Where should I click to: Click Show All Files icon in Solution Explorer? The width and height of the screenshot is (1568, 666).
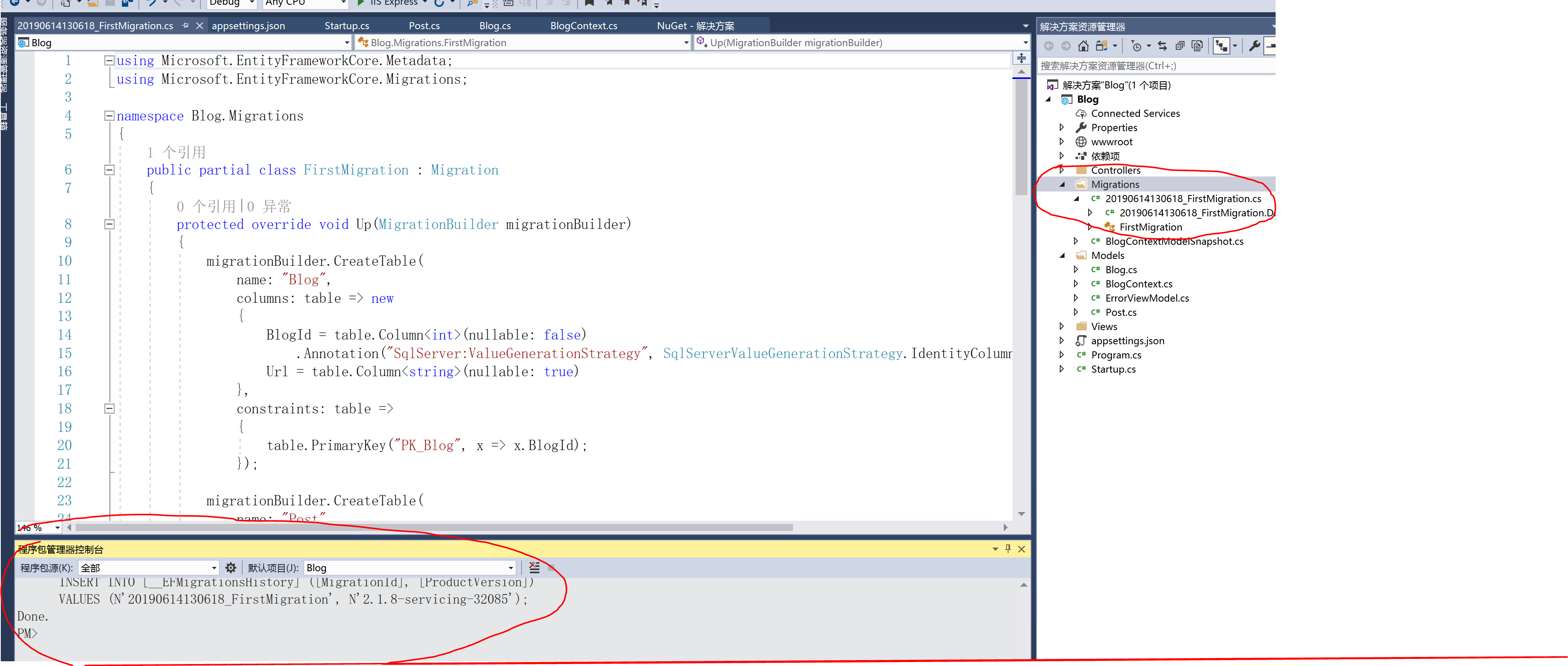point(1197,46)
